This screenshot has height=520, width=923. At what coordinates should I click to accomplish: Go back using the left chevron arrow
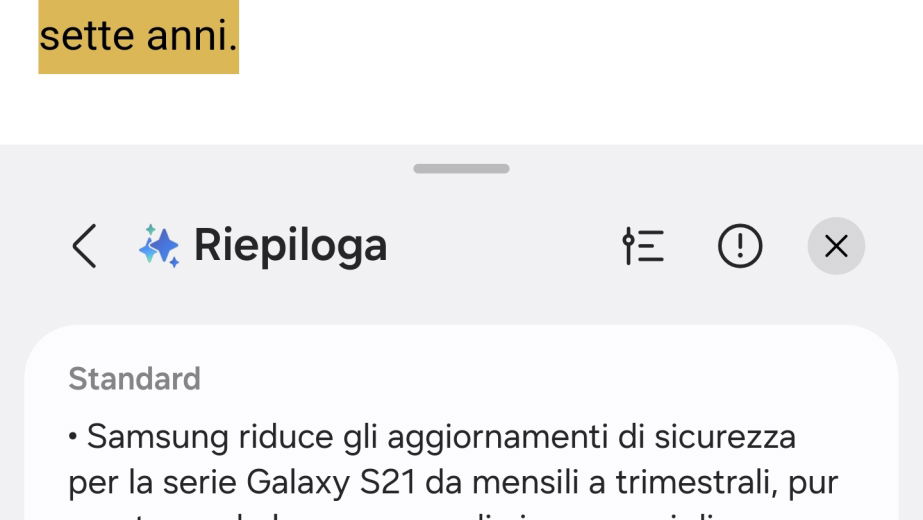(x=85, y=246)
